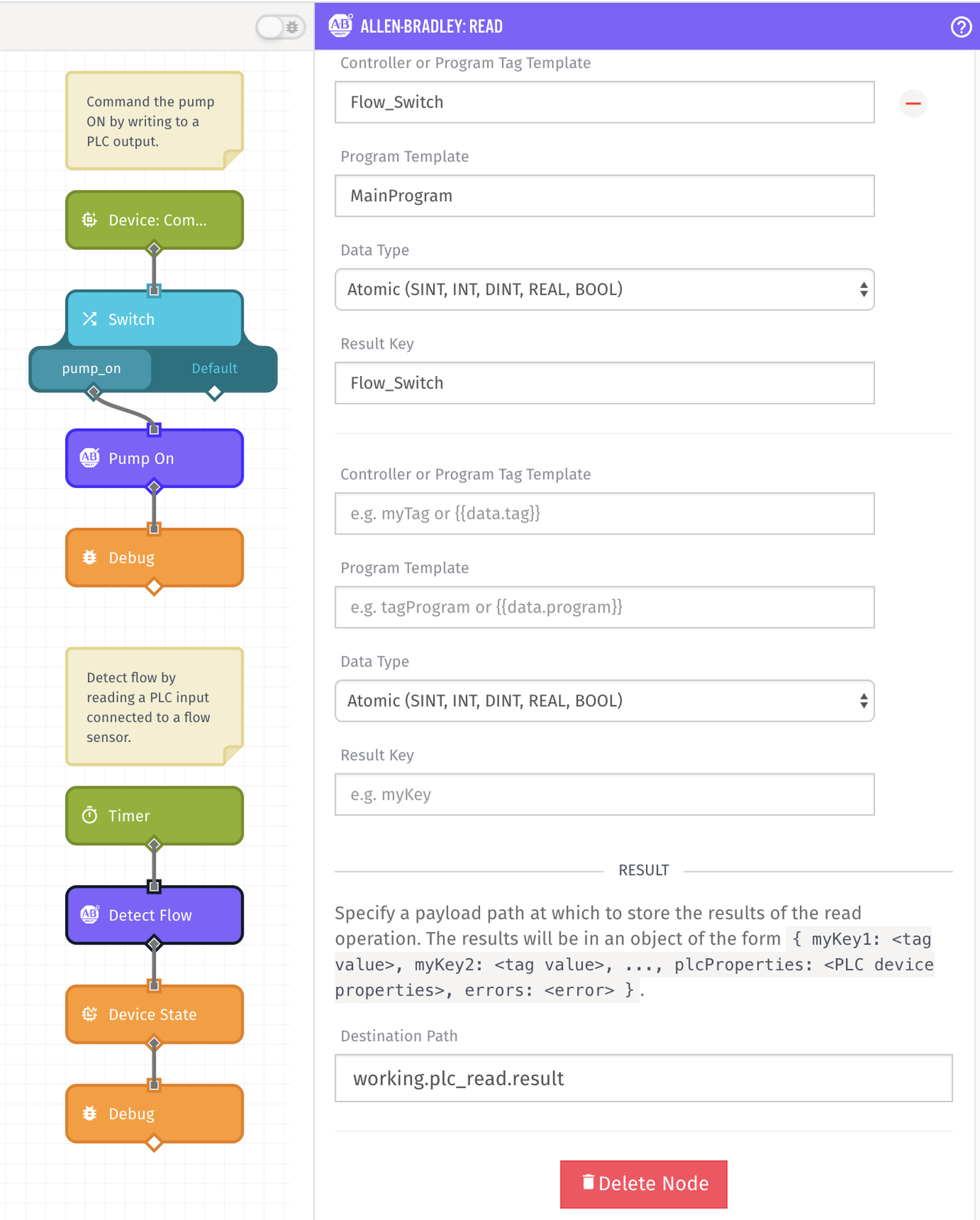Select the top Debug node under Pump On

[155, 558]
